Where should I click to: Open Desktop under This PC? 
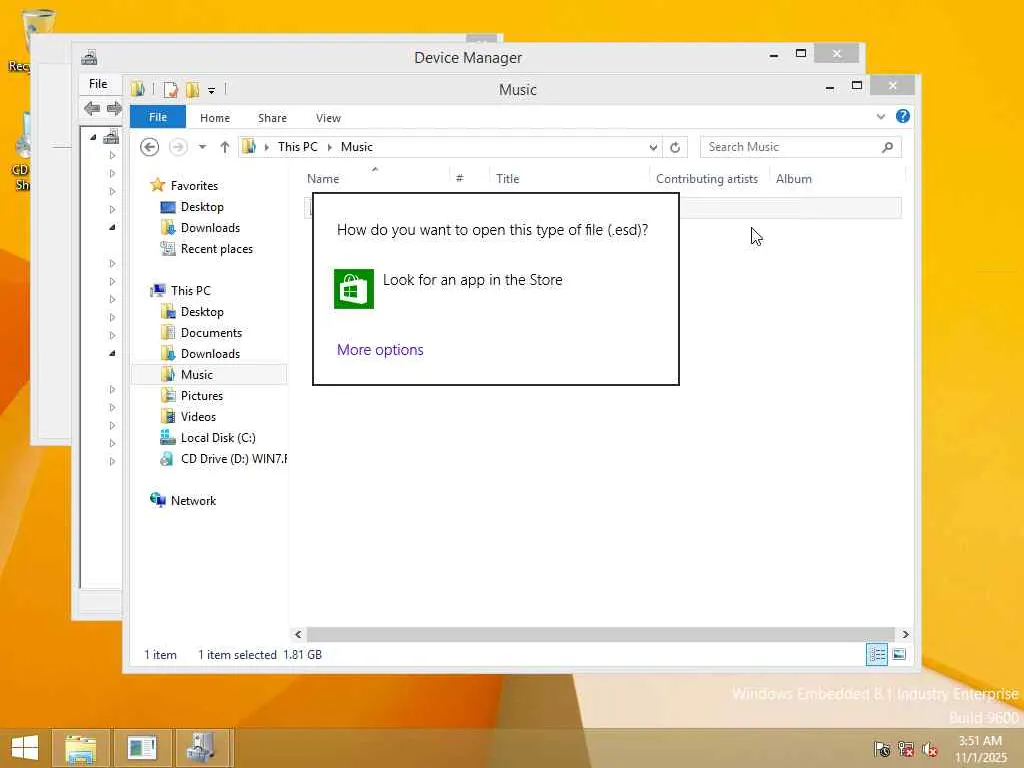click(x=202, y=312)
